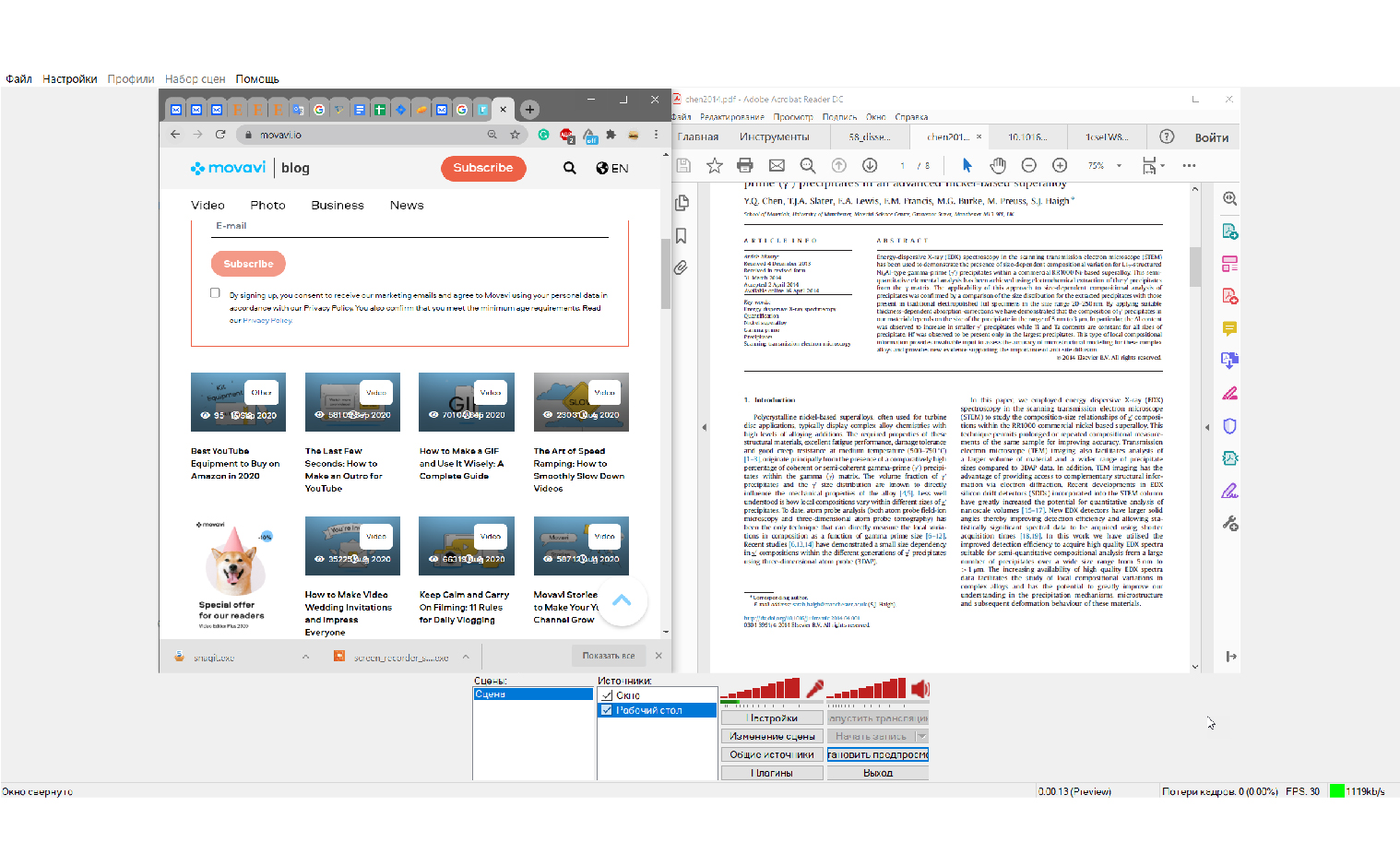This screenshot has width=1400, height=866.
Task: Toggle the 'Окно' source checkbox
Action: coord(606,695)
